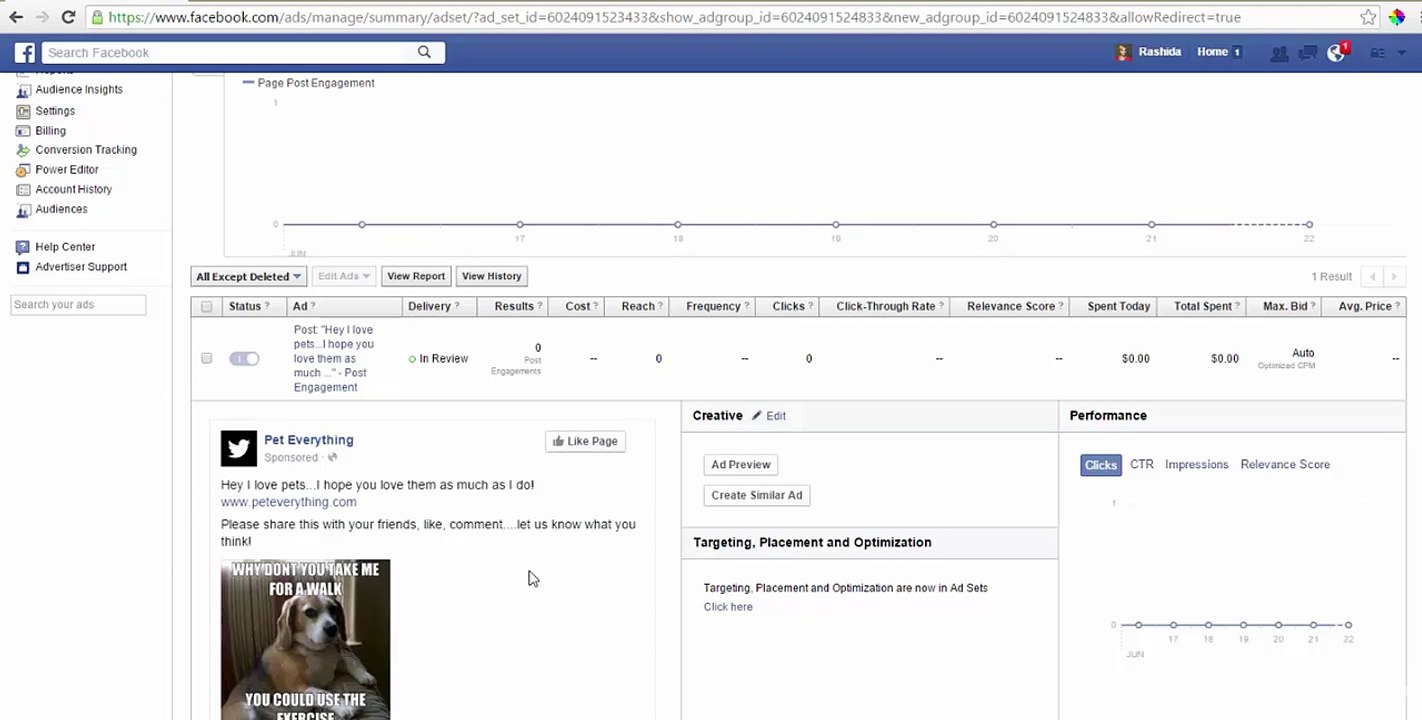Click the Create Similar Ad button
1422x720 pixels.
[757, 495]
